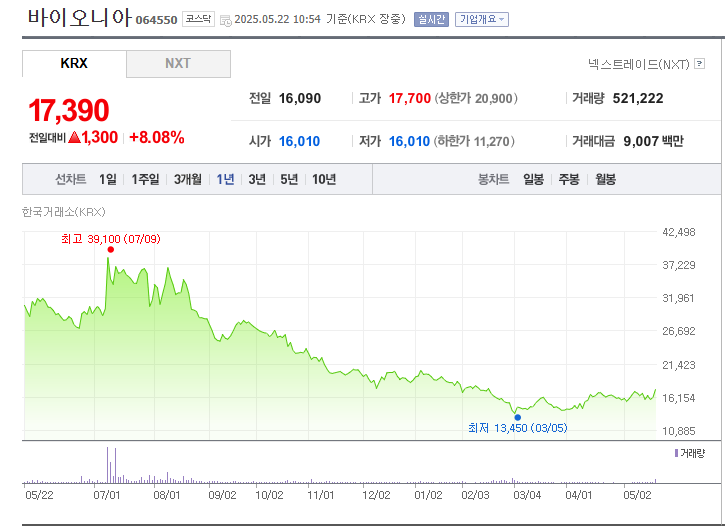Switch to 월봉 candle chart
The height and width of the screenshot is (526, 725).
[x=605, y=179]
